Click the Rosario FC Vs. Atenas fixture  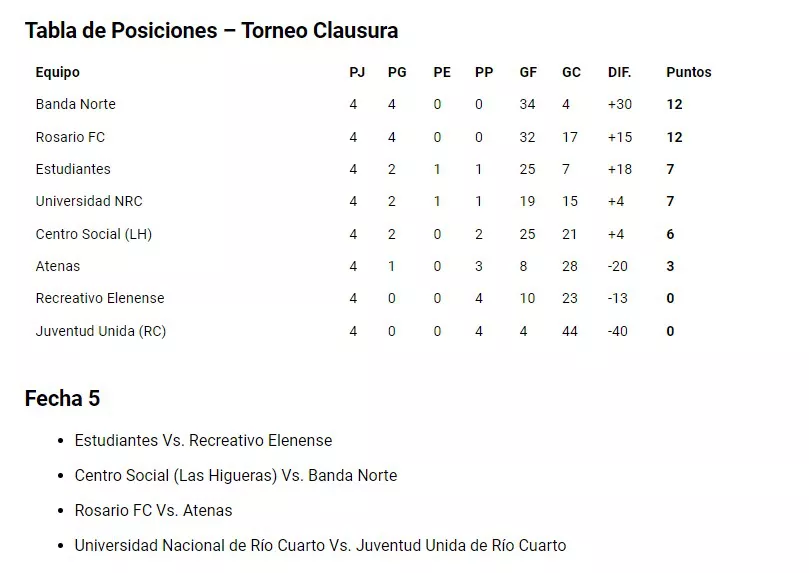tap(153, 510)
